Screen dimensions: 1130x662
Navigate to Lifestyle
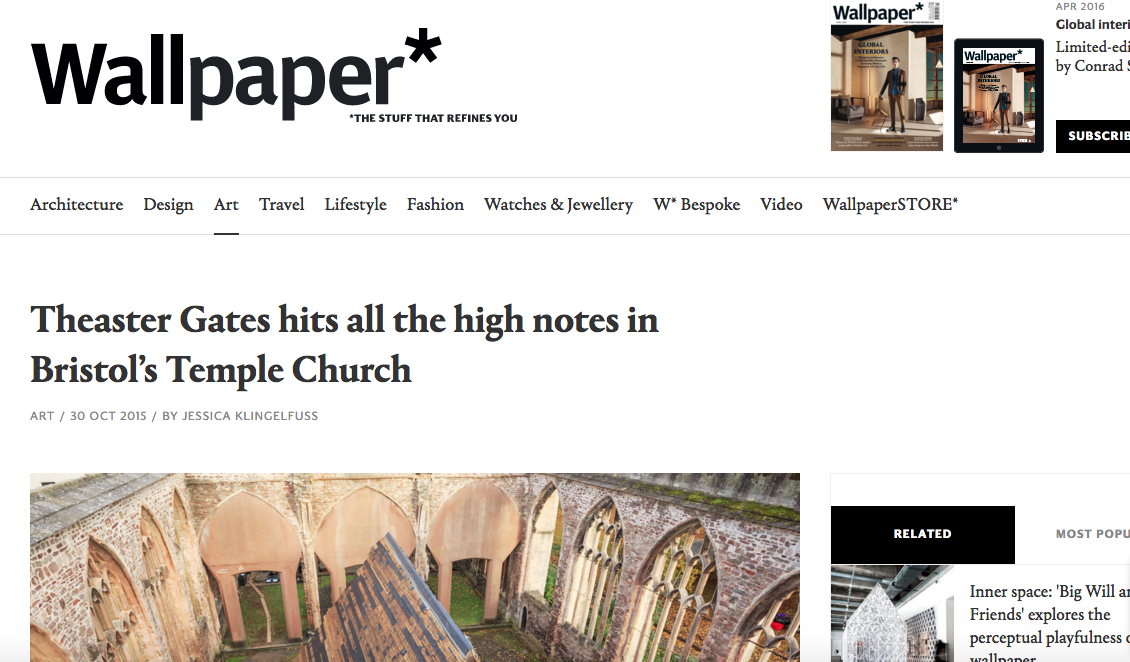point(355,205)
